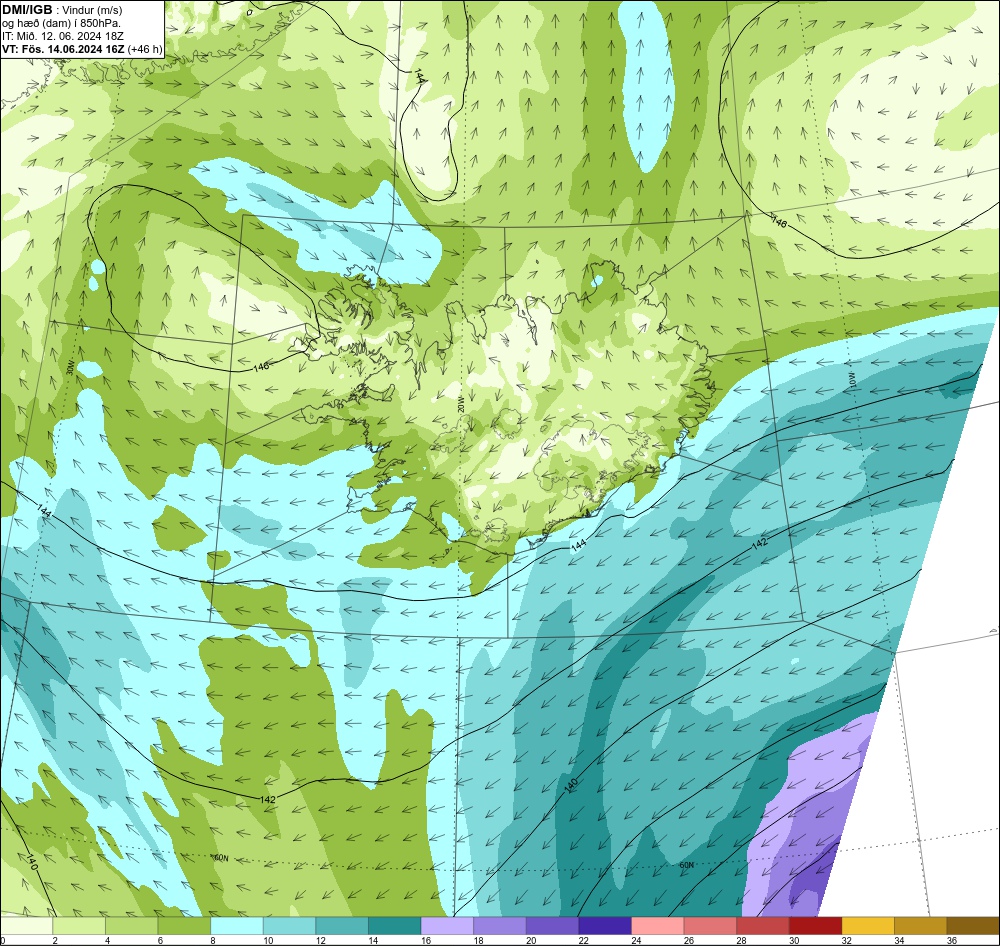Select the legend swatch between 2 and 4
The image size is (1000, 946).
[x=79, y=926]
